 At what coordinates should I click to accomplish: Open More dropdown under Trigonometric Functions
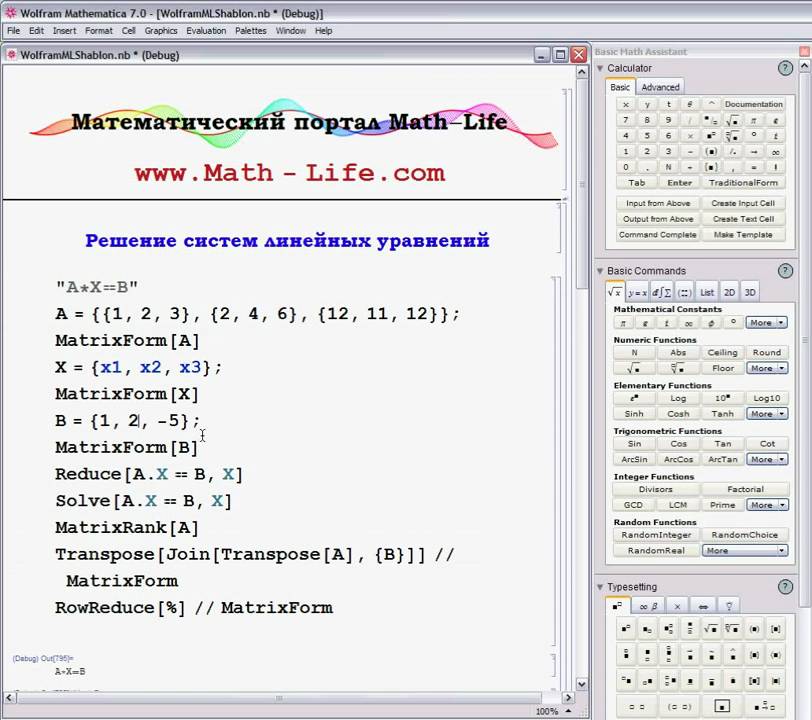(x=766, y=459)
